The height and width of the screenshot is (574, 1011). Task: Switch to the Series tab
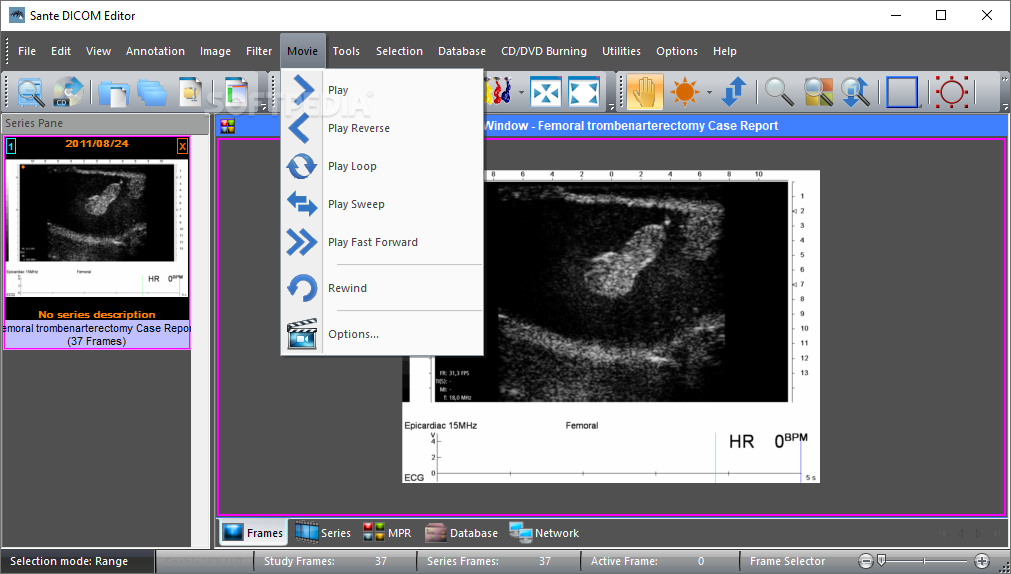[323, 533]
